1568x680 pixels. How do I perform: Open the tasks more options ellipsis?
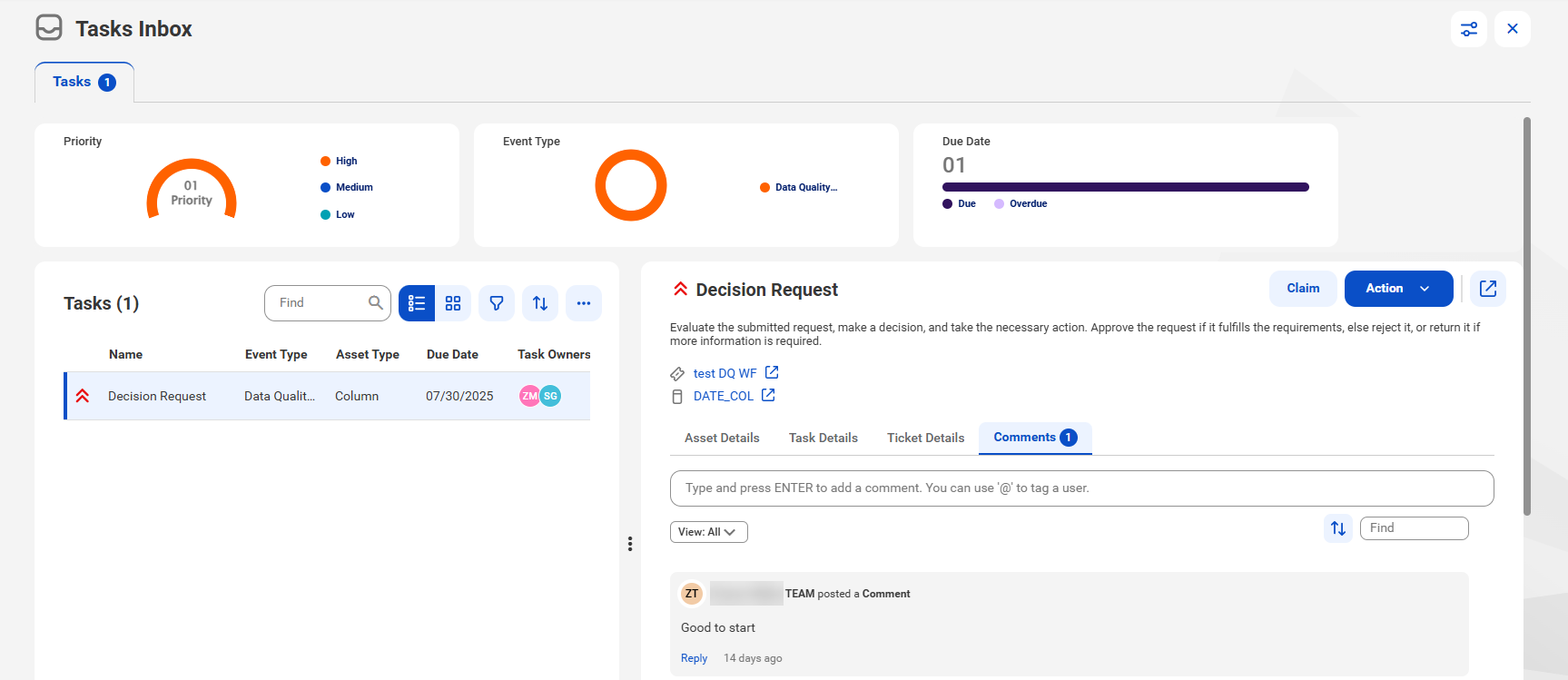tap(584, 303)
